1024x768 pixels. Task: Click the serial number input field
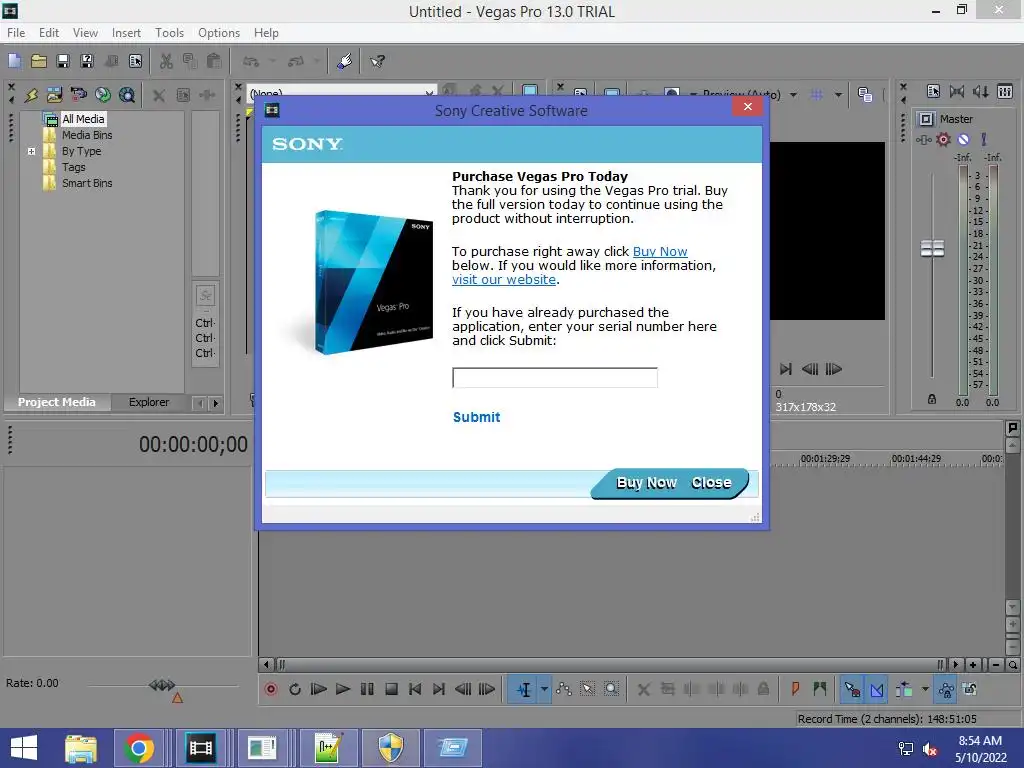pos(554,377)
